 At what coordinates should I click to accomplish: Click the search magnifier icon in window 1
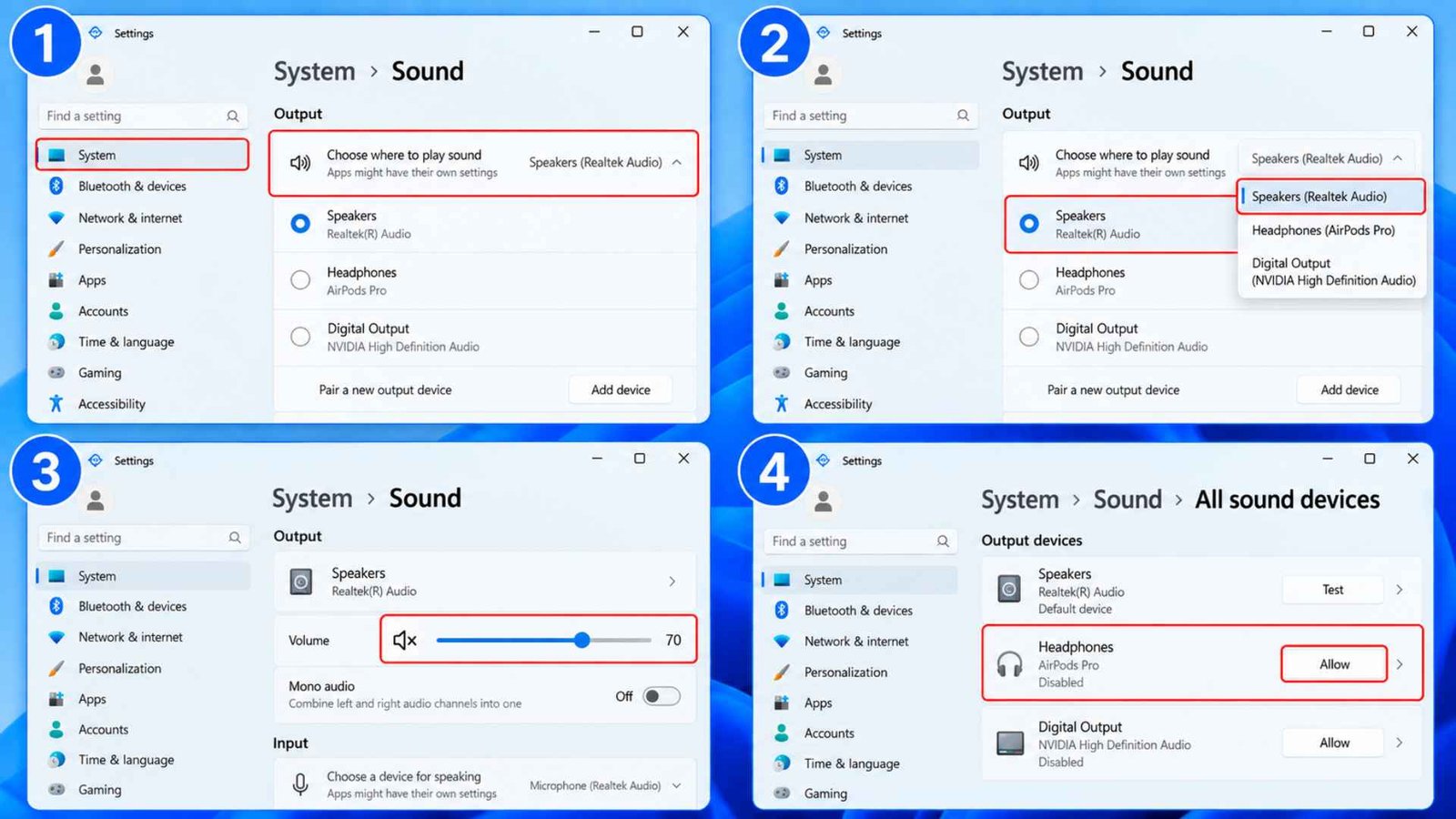pyautogui.click(x=233, y=116)
